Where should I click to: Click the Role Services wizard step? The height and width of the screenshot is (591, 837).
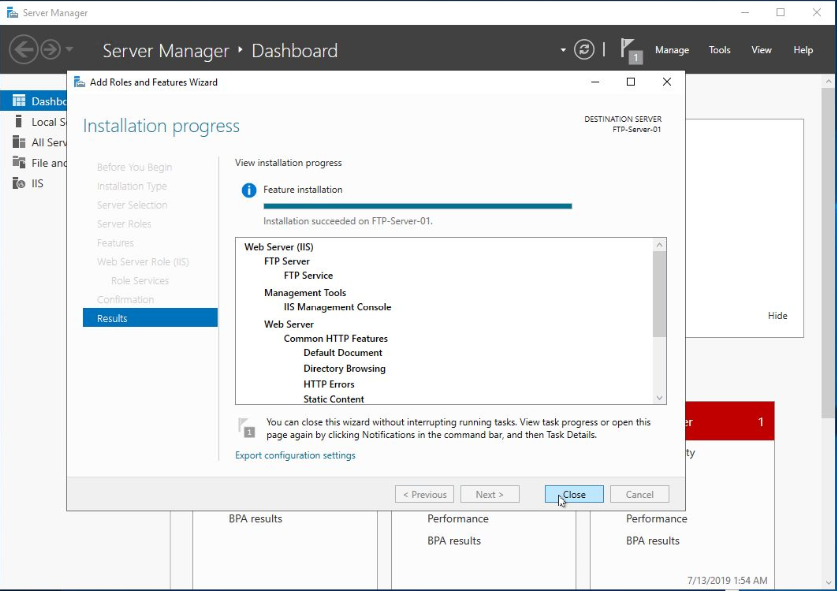(x=140, y=280)
